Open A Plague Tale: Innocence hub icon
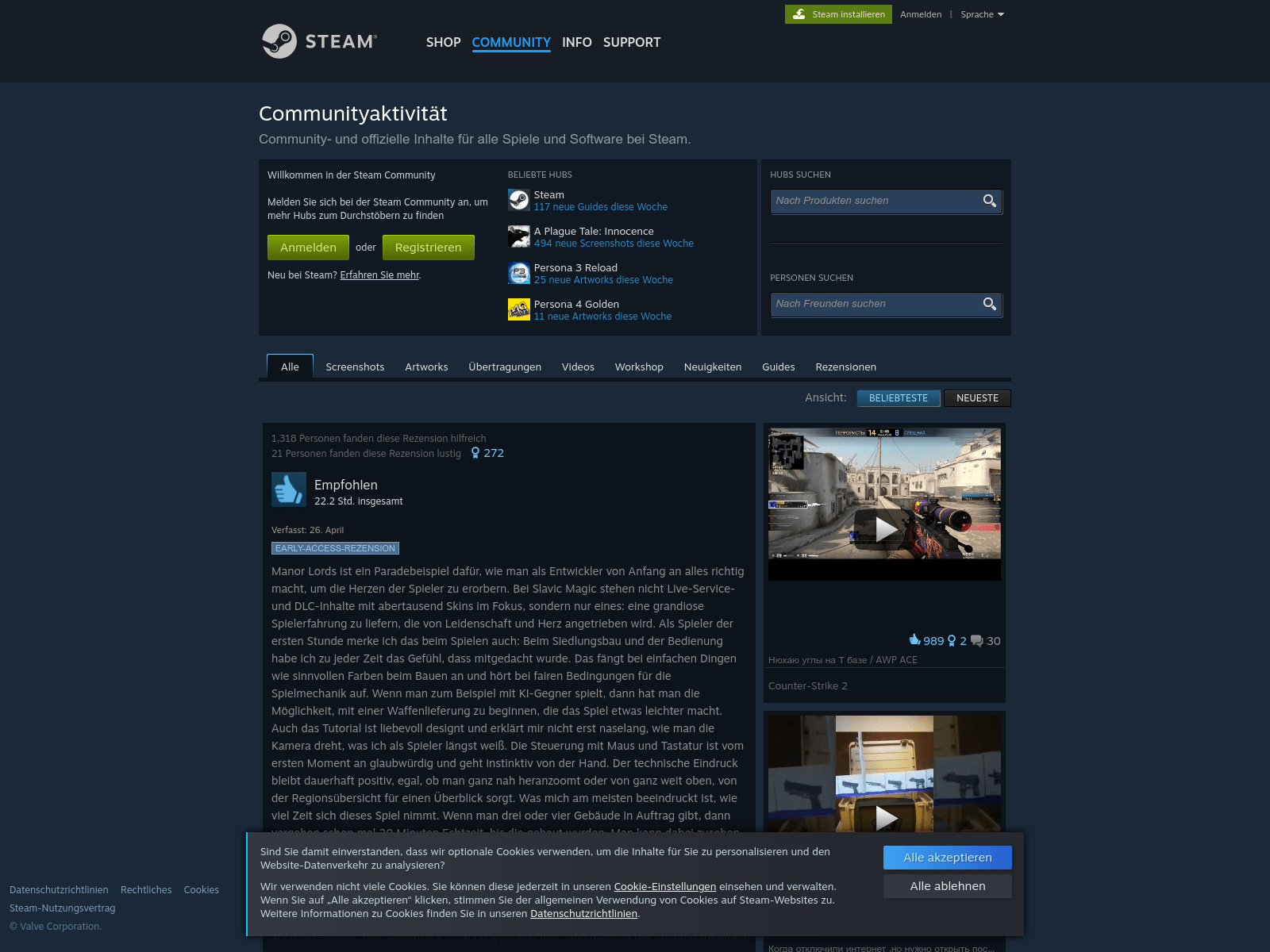1270x952 pixels. 518,236
